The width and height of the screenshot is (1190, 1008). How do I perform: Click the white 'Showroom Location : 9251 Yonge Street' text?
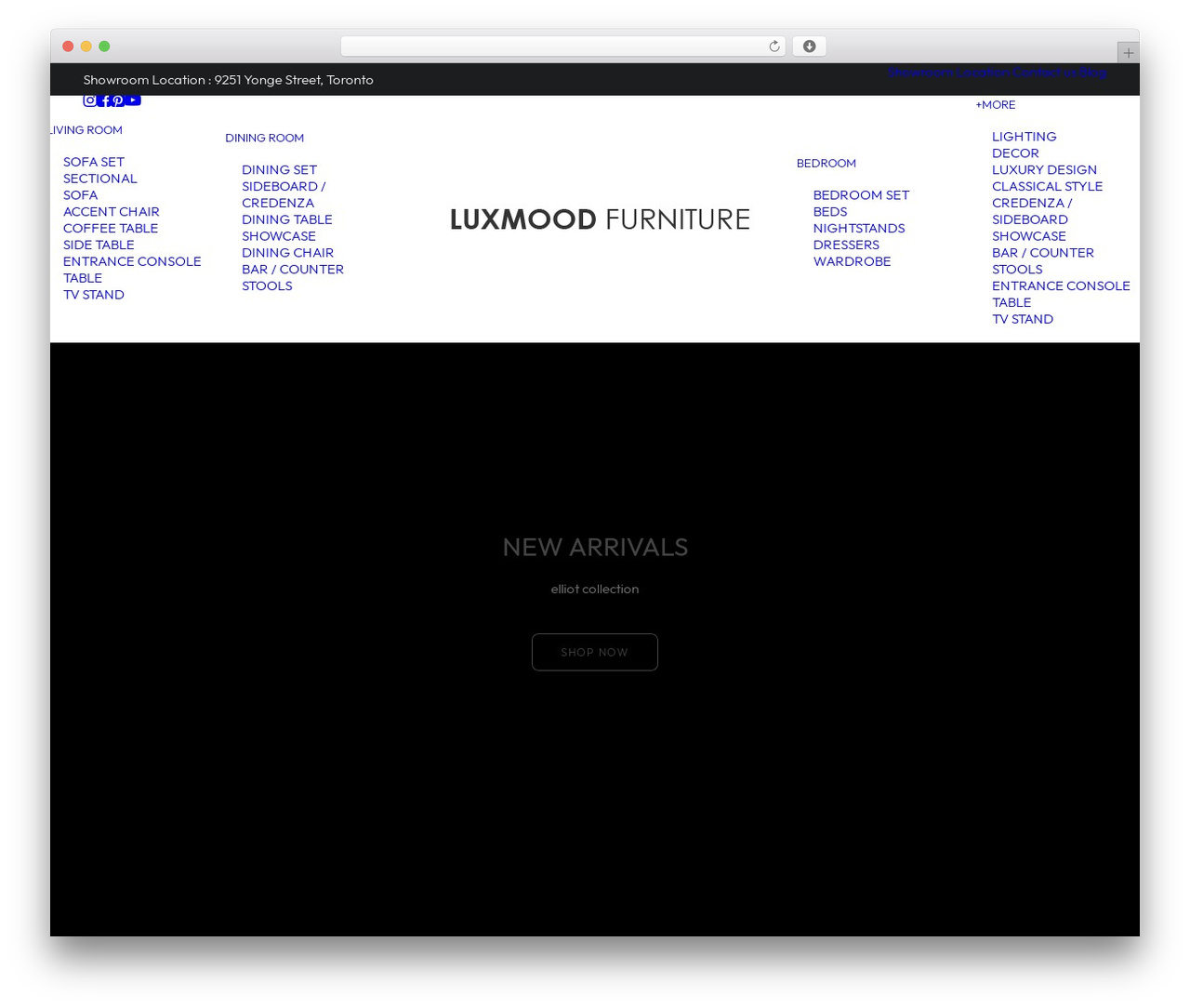click(229, 80)
